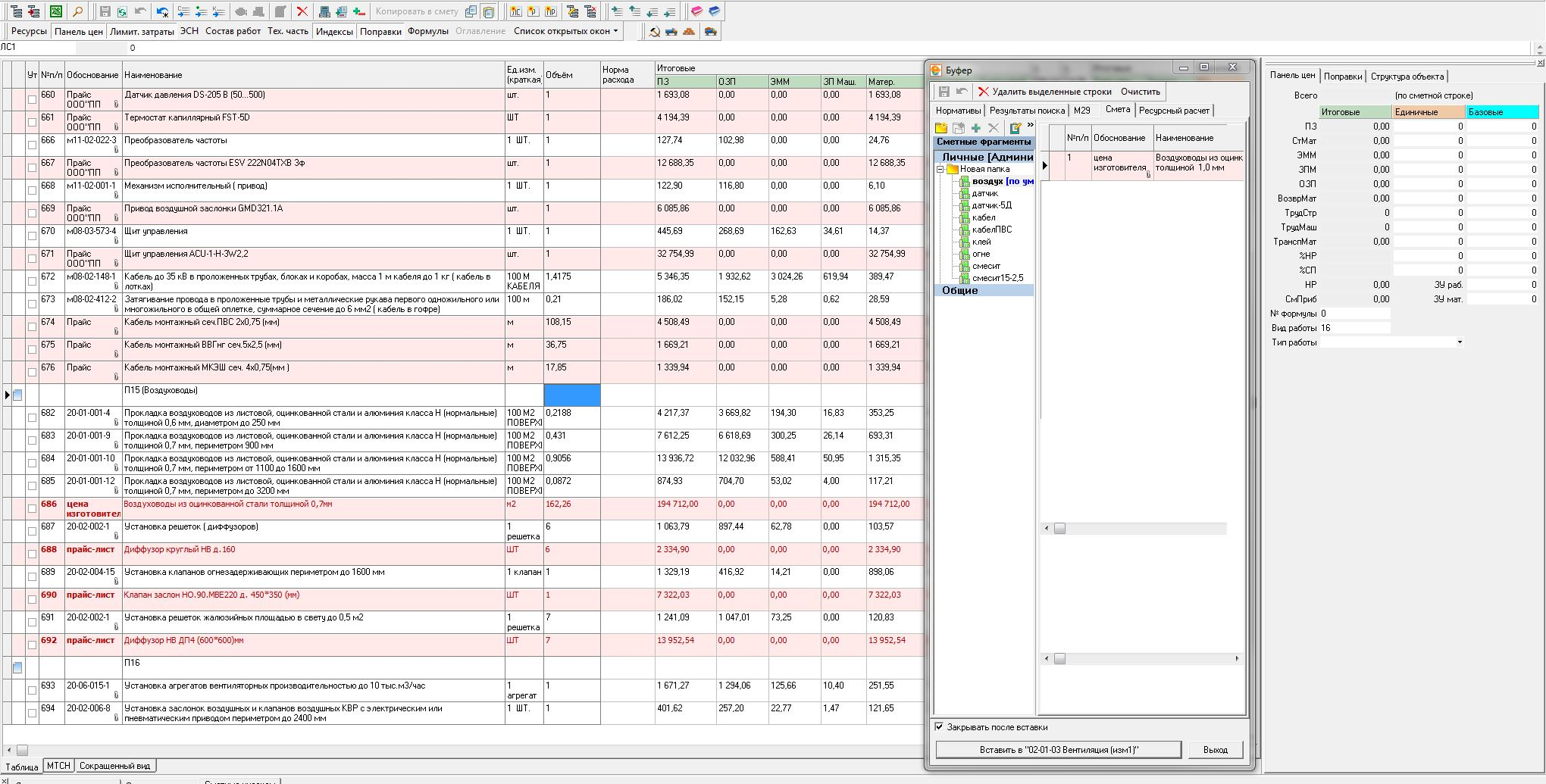Check the box in row 682

pyautogui.click(x=32, y=417)
